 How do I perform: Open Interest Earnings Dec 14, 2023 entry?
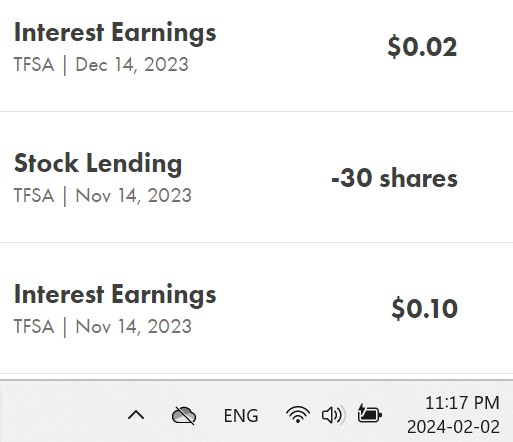[x=256, y=55]
